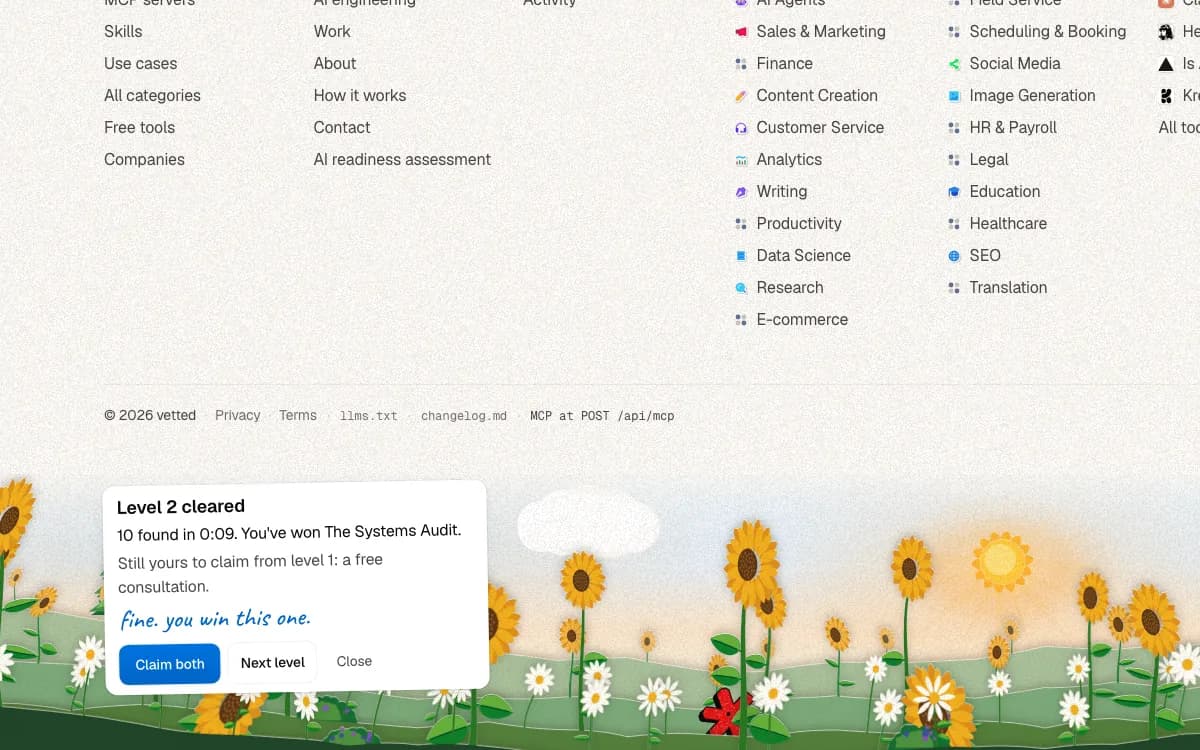
Task: Open the llms.txt link
Action: tap(369, 416)
